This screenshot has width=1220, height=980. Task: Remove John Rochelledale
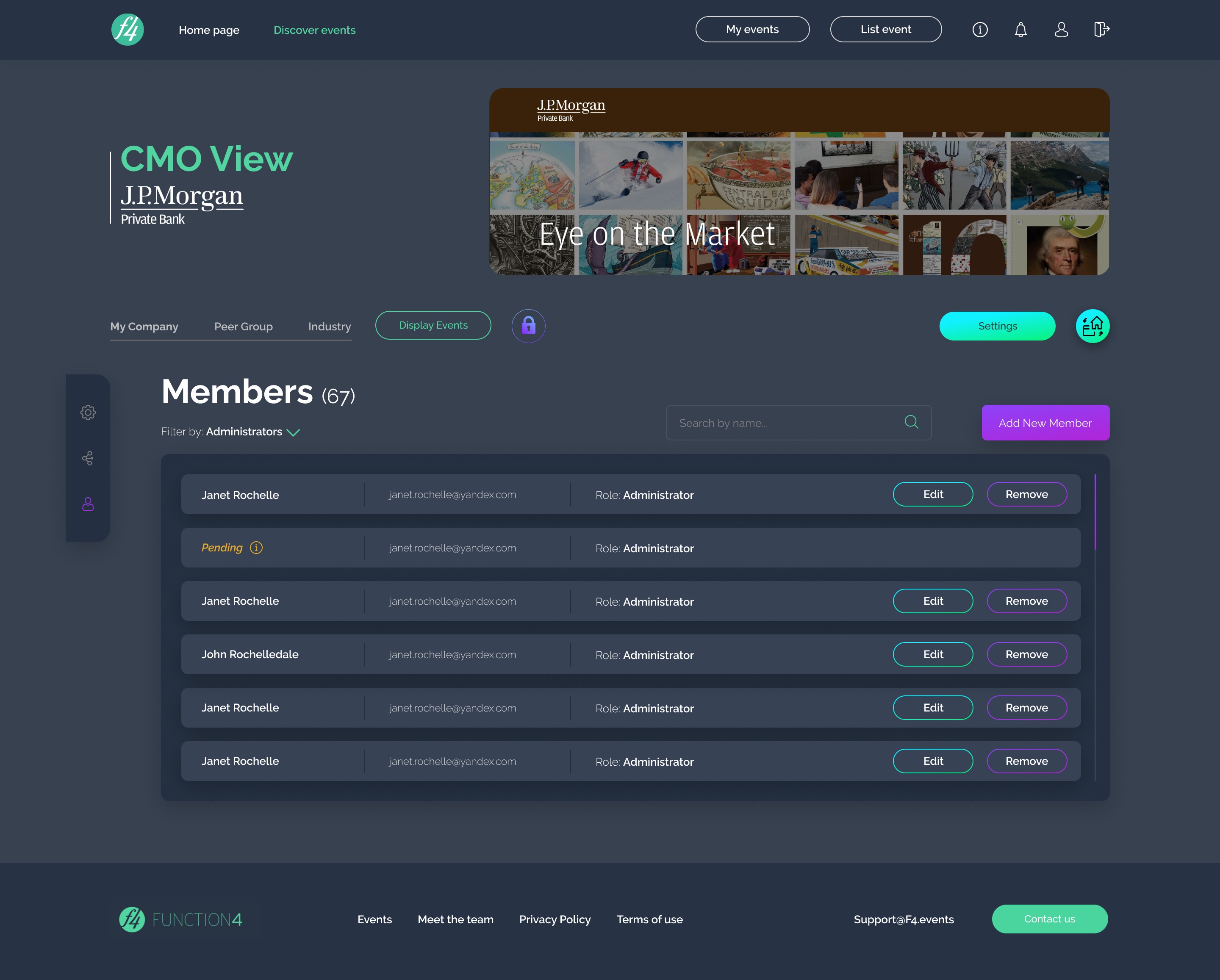(1027, 655)
